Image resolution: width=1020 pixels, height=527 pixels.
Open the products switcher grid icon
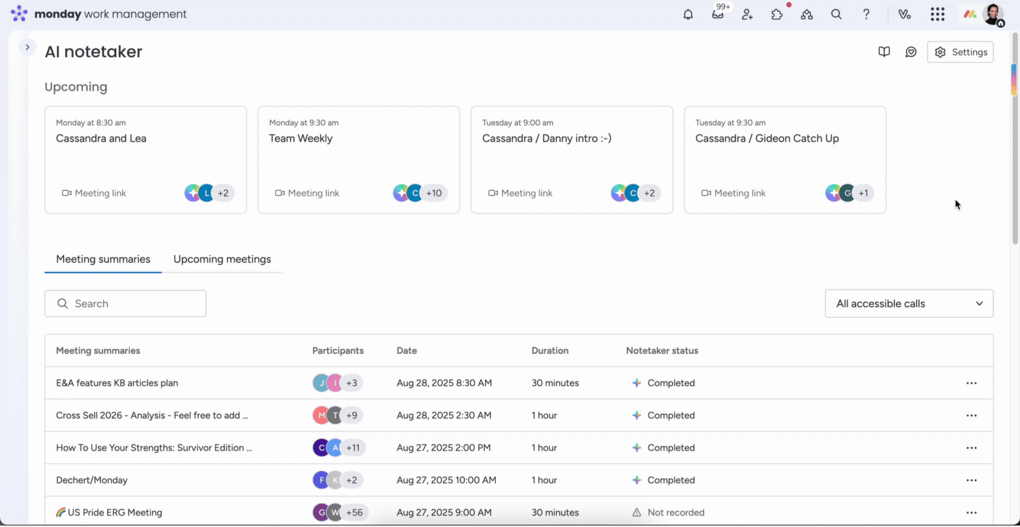tap(937, 15)
